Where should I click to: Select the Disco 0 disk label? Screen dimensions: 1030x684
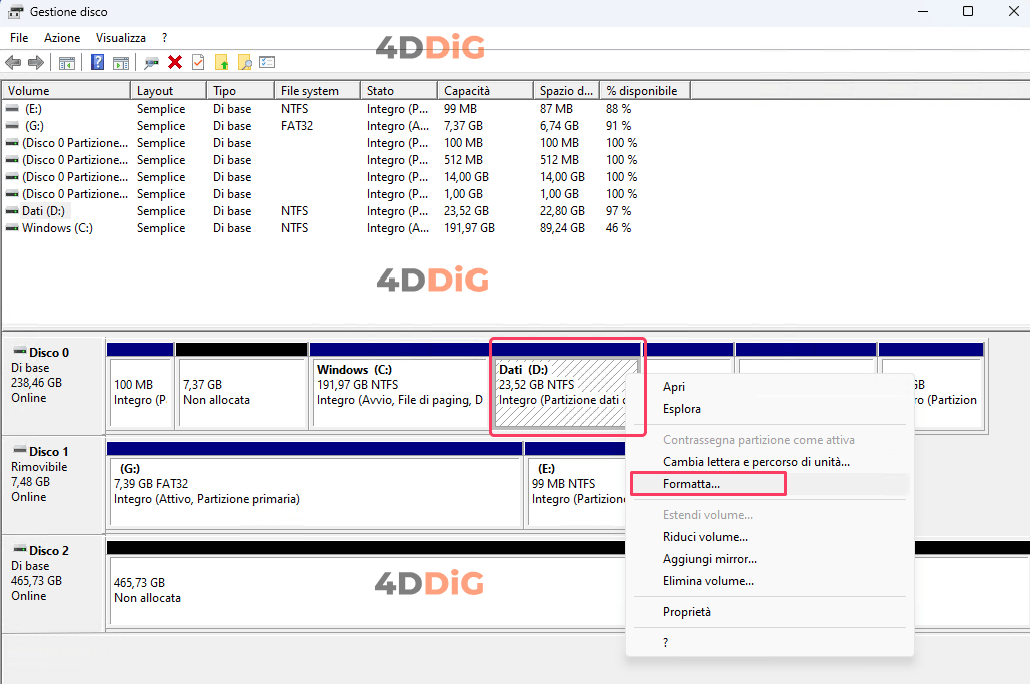point(53,385)
